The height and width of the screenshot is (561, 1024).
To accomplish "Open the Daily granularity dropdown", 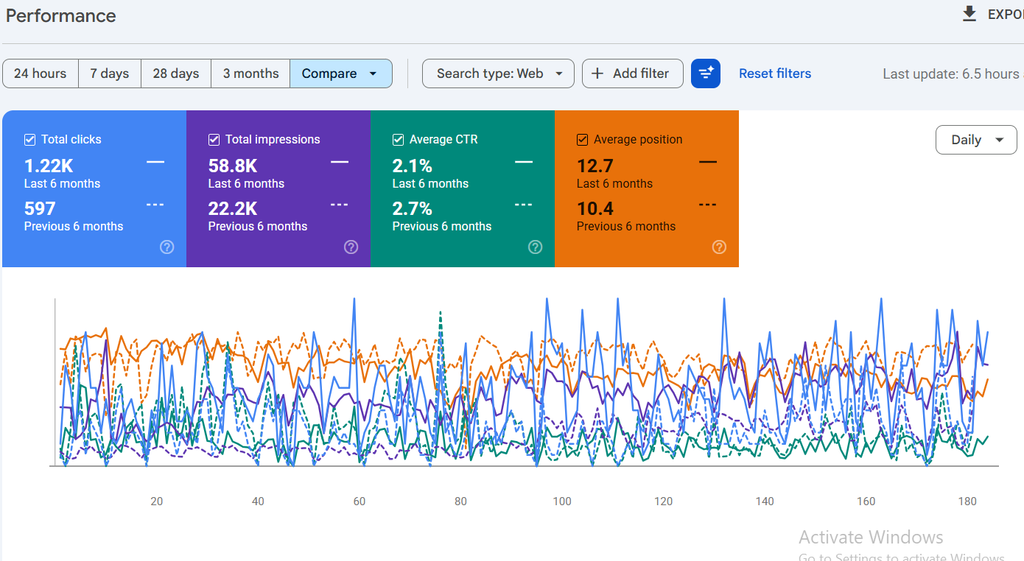I will (976, 140).
